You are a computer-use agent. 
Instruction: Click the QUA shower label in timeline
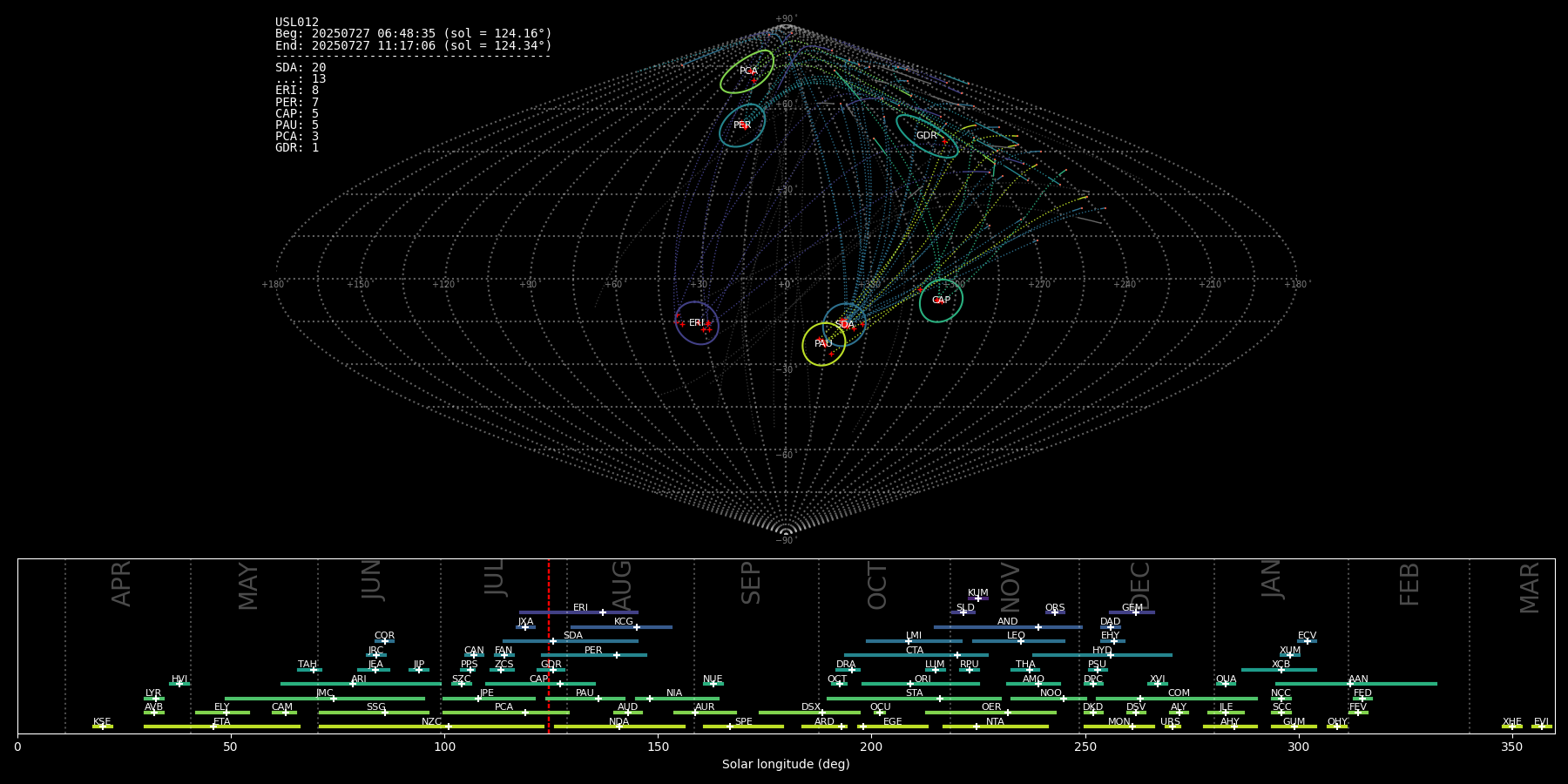point(1226,679)
